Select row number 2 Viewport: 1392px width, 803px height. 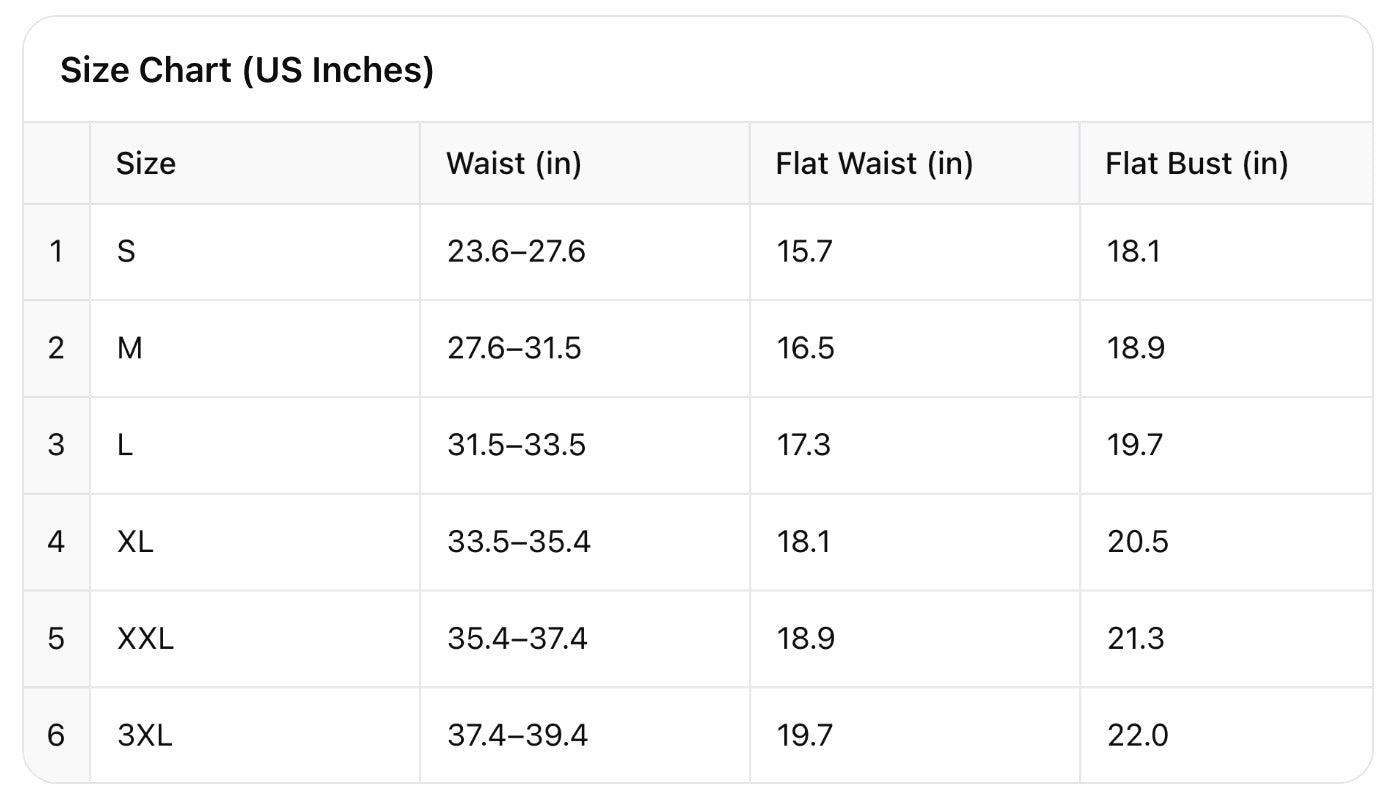(56, 348)
